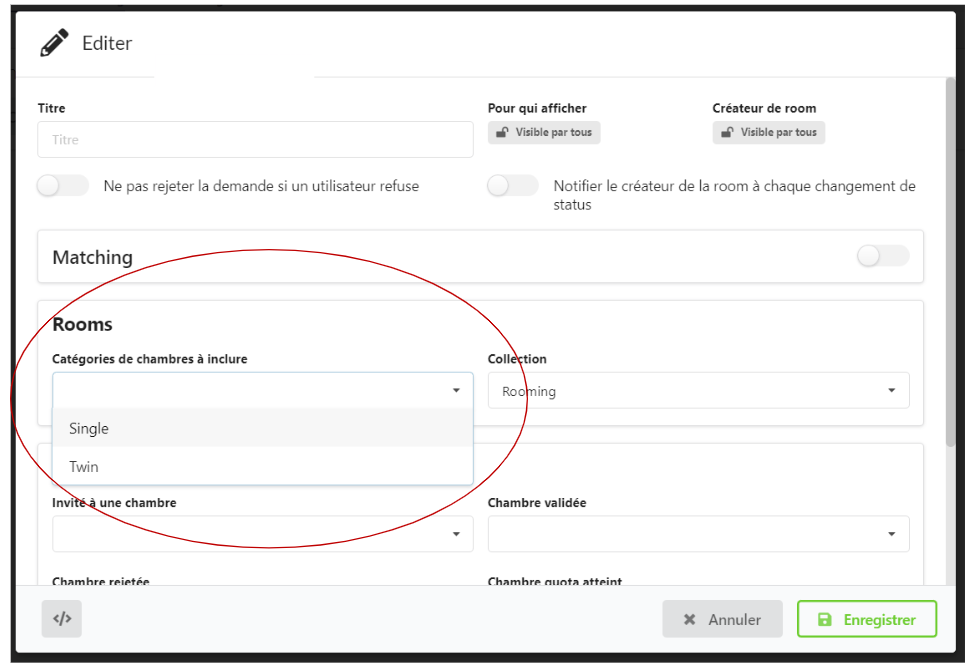Save changes with Enregistrer button

coord(866,620)
